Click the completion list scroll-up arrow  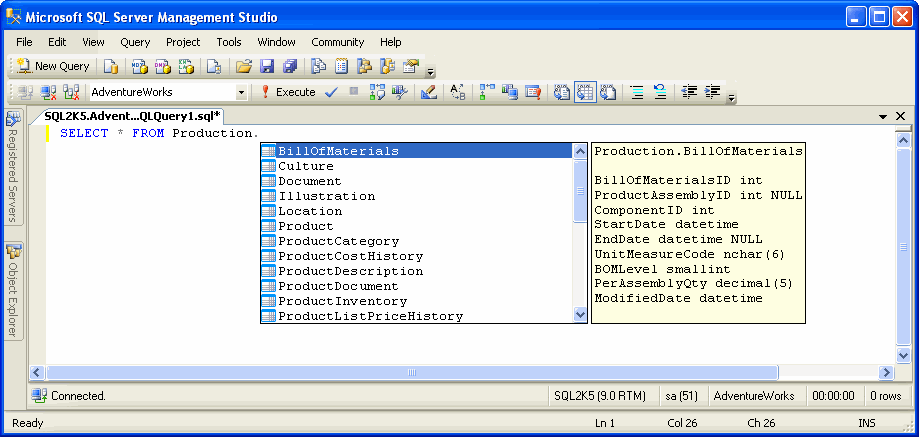580,151
